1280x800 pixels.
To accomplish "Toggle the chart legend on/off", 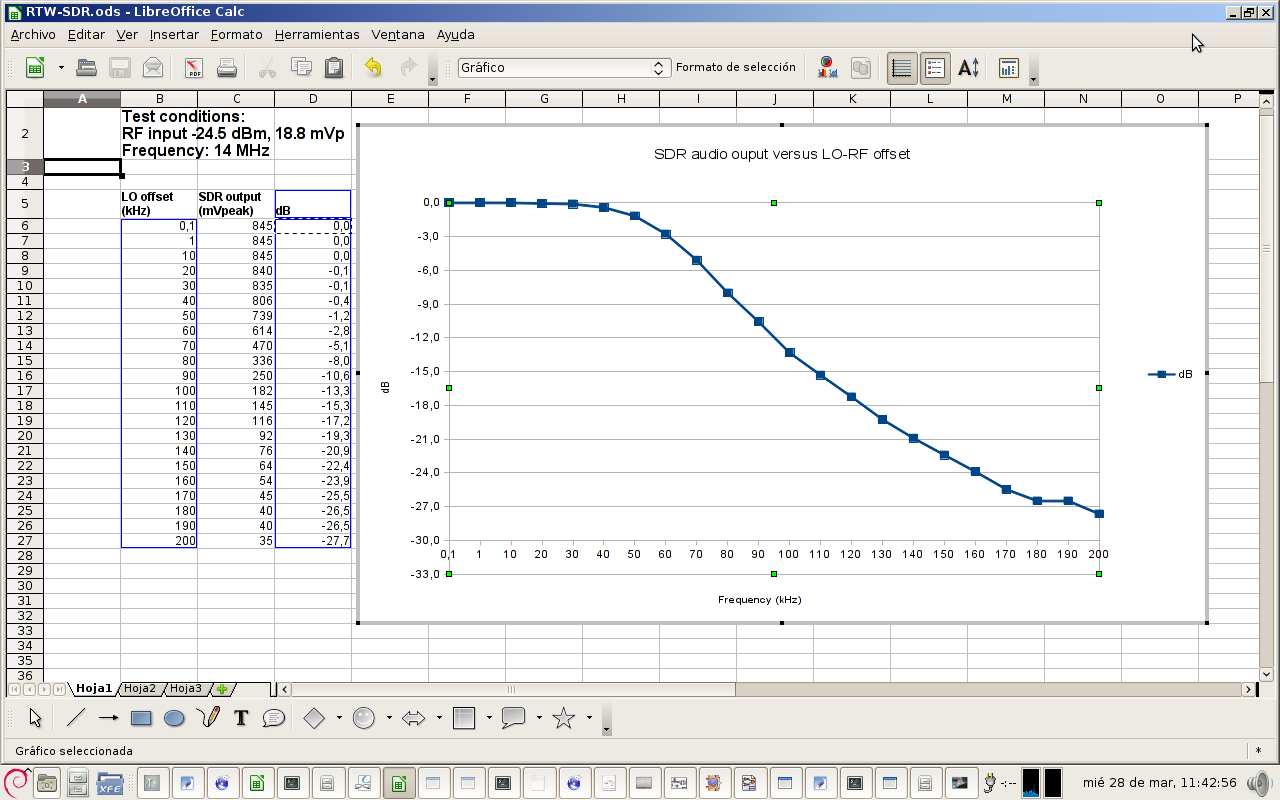I will pyautogui.click(x=935, y=68).
